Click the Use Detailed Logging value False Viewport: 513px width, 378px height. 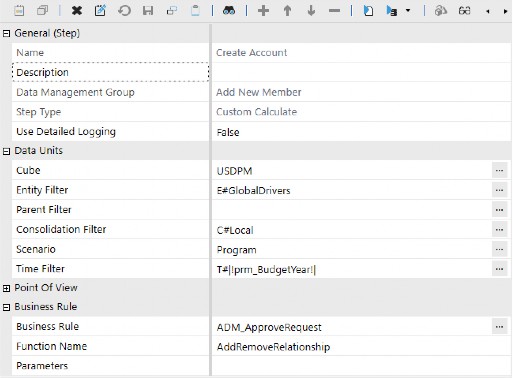[x=228, y=132]
